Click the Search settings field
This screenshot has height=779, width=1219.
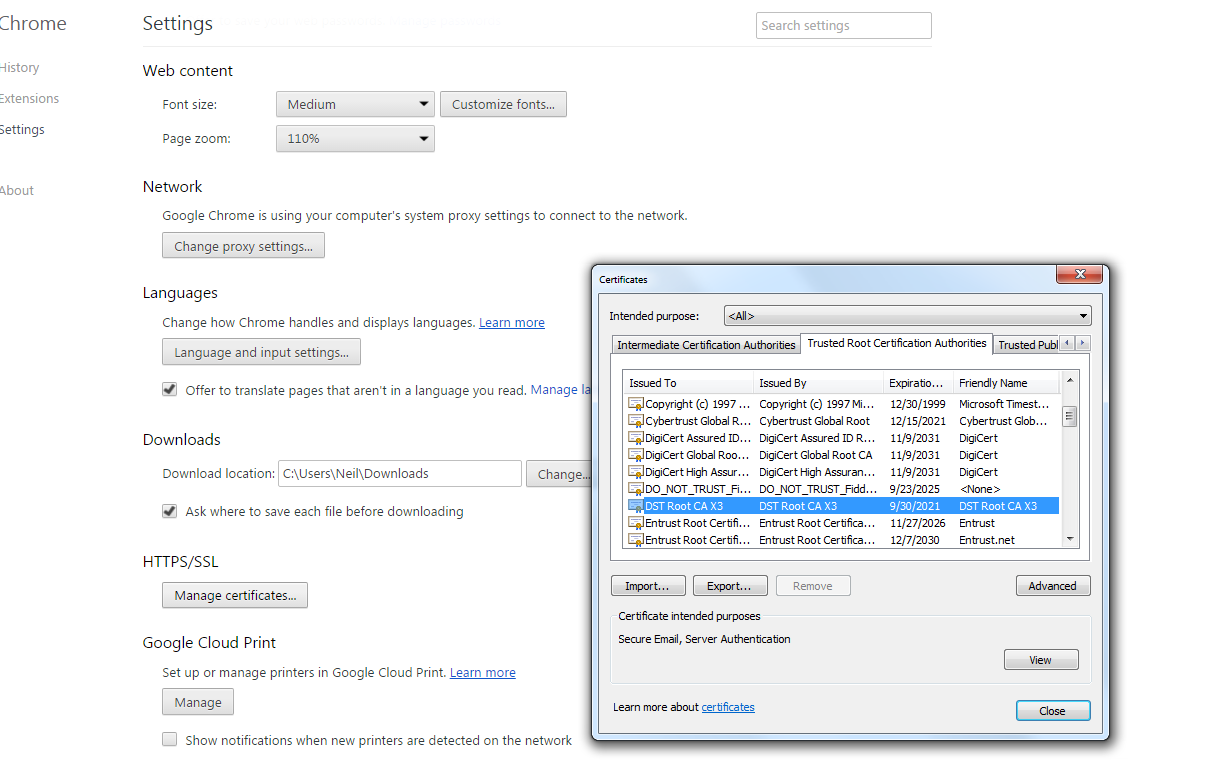(844, 25)
